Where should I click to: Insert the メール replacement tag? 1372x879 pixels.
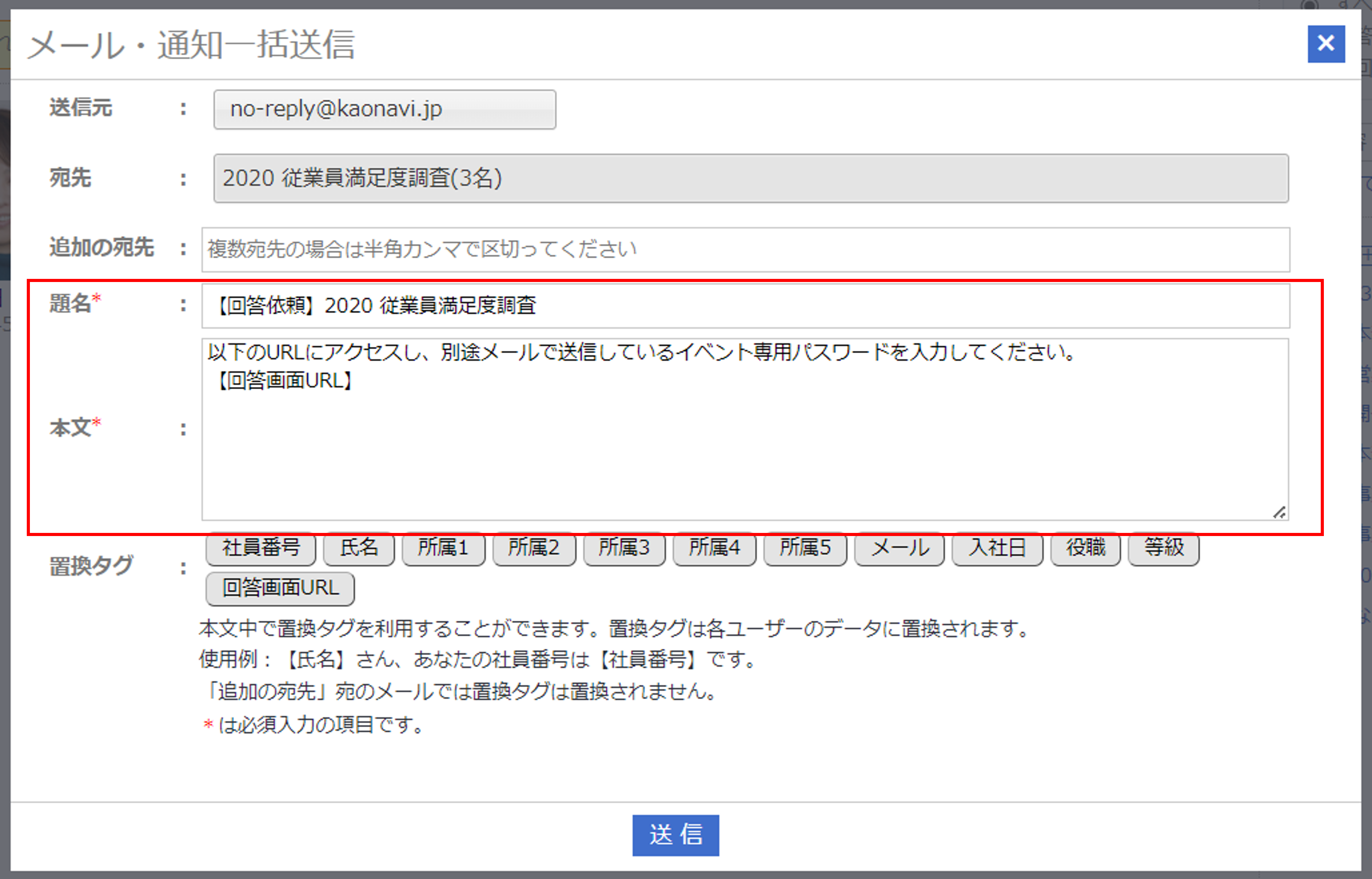coord(900,548)
